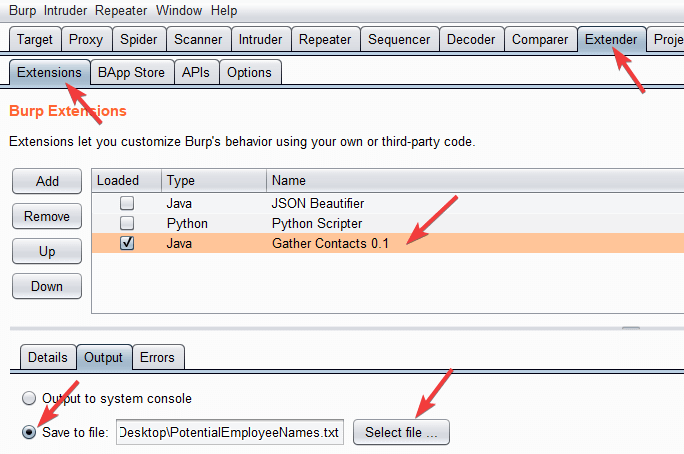Viewport: 684px width, 454px height.
Task: Click the output file path text field
Action: coord(230,432)
